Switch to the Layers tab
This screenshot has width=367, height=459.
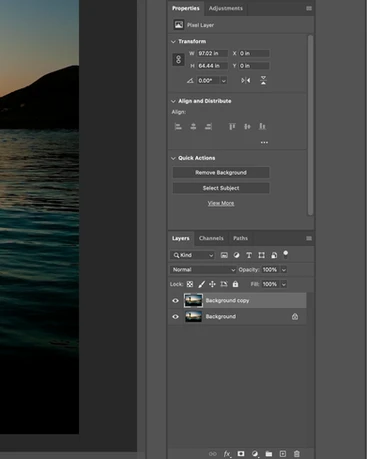[x=181, y=238]
